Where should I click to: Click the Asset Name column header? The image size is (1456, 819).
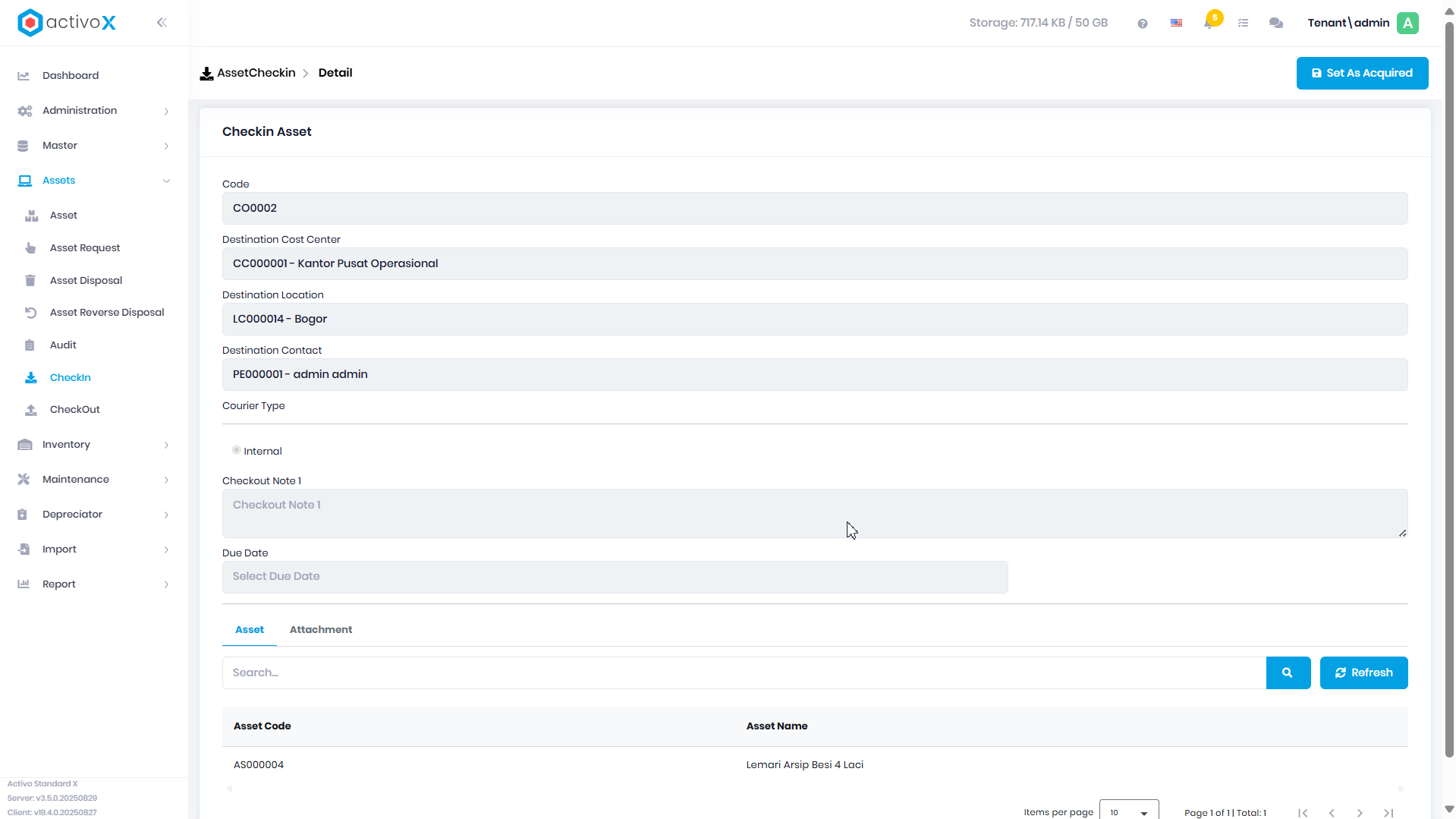coord(776,726)
